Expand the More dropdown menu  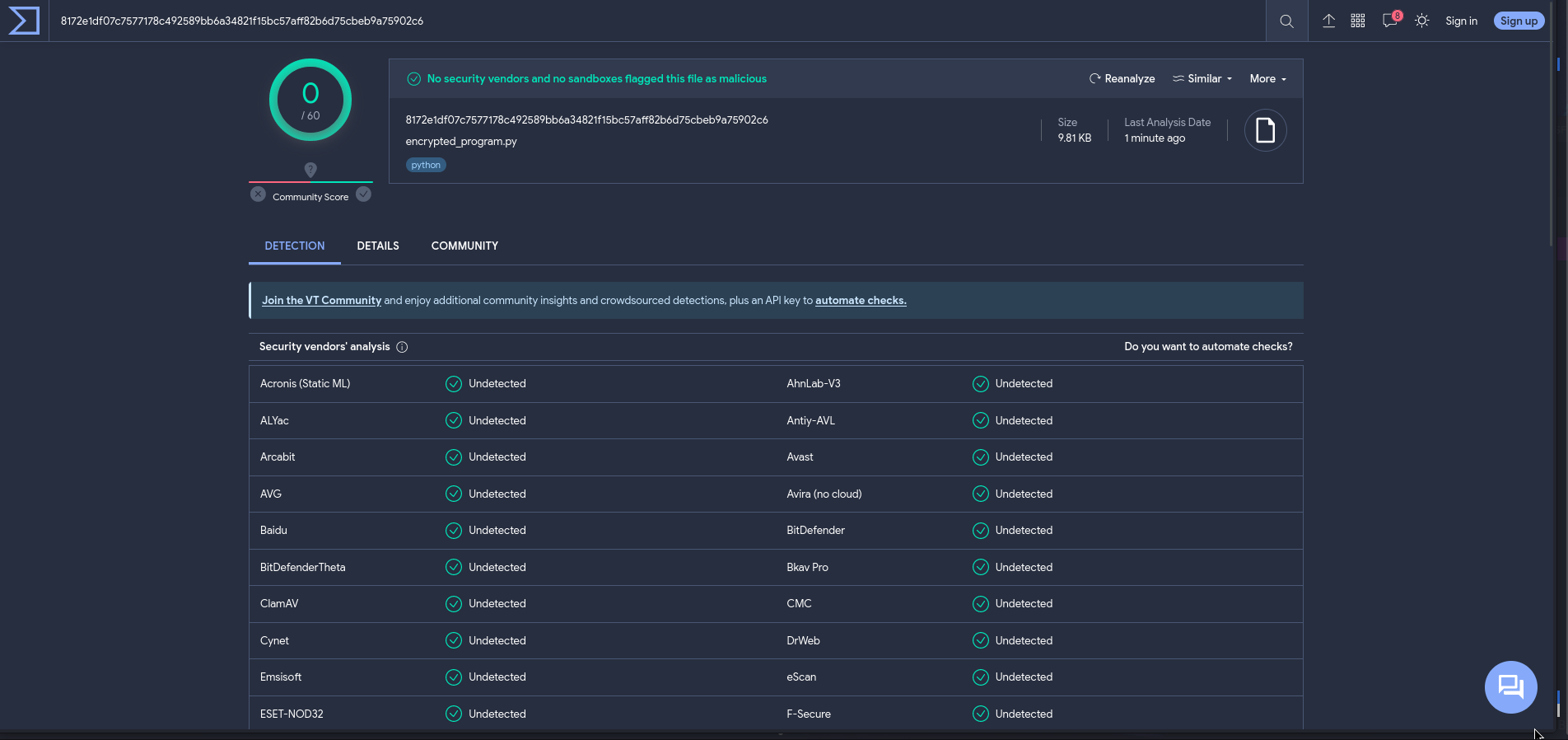coord(1268,79)
